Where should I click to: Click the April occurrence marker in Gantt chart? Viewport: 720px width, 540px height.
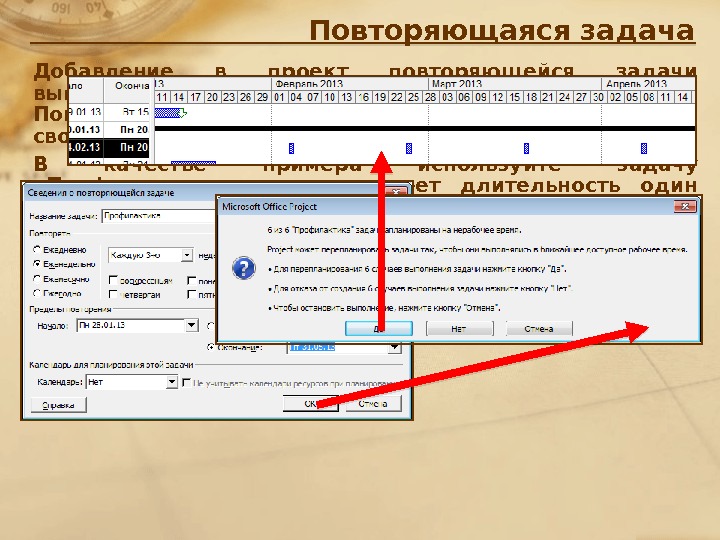tap(644, 148)
